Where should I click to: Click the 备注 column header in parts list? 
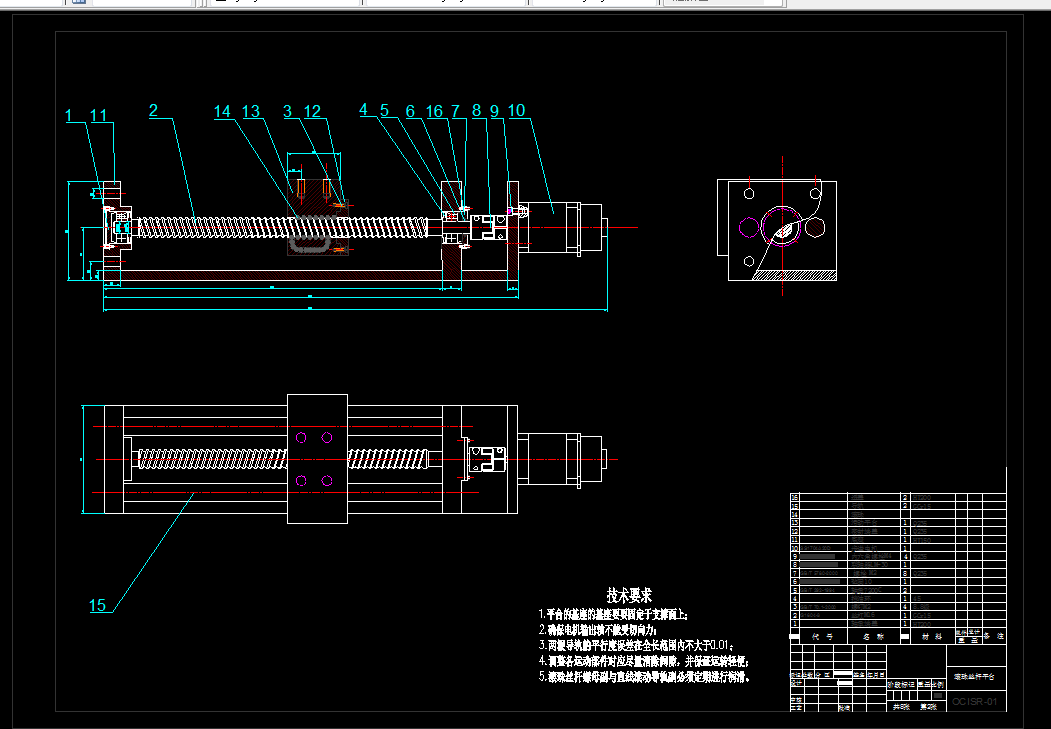(x=994, y=636)
